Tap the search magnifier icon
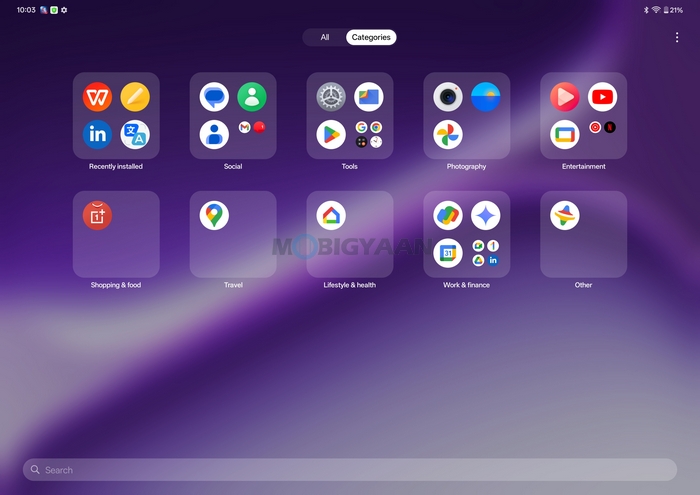The height and width of the screenshot is (495, 700). 35,470
